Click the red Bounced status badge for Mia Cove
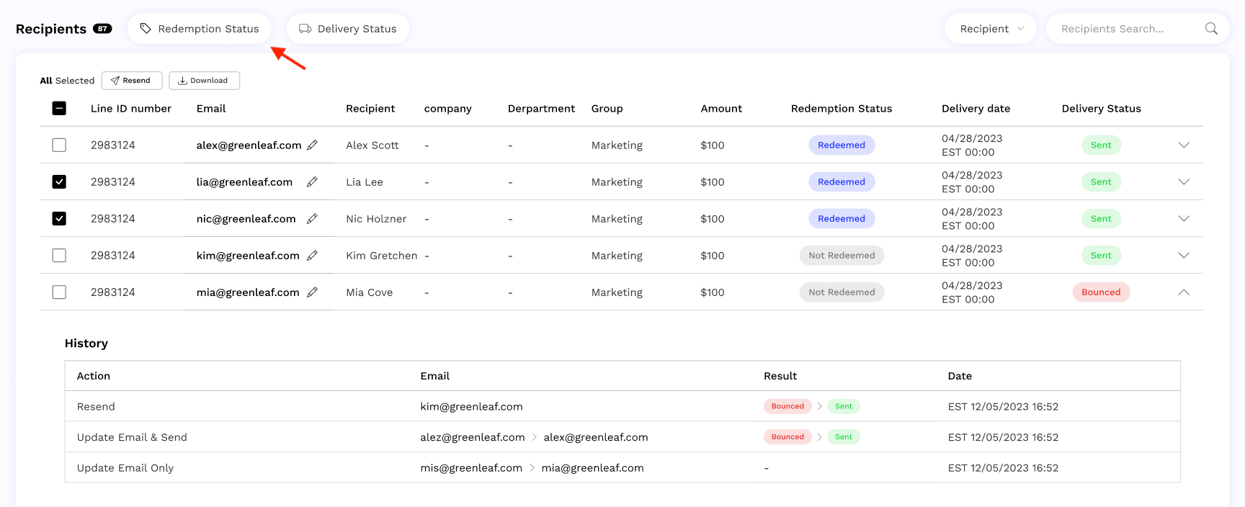Screen dimensions: 1245x507 (1100, 292)
